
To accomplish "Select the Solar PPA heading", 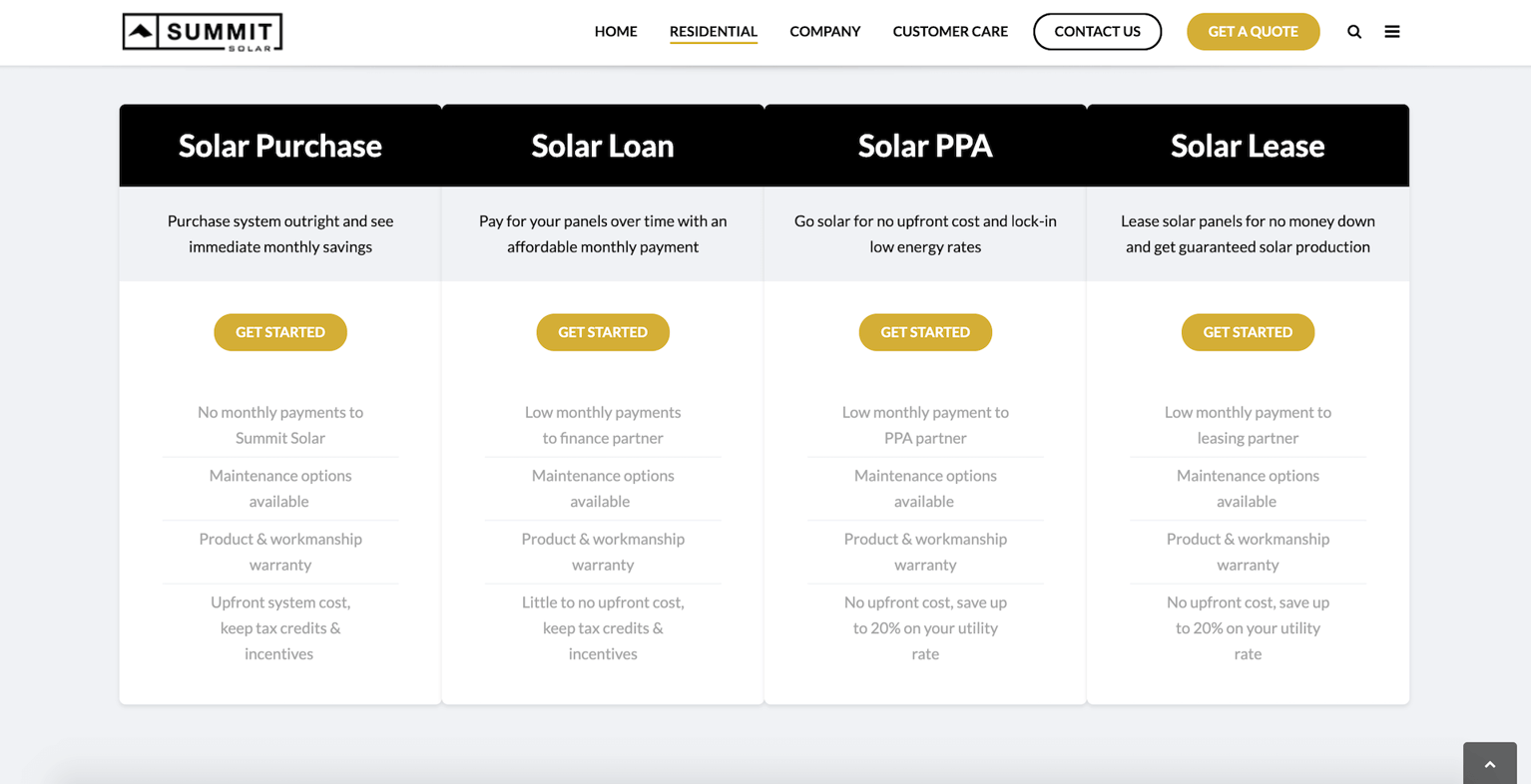I will click(x=925, y=146).
